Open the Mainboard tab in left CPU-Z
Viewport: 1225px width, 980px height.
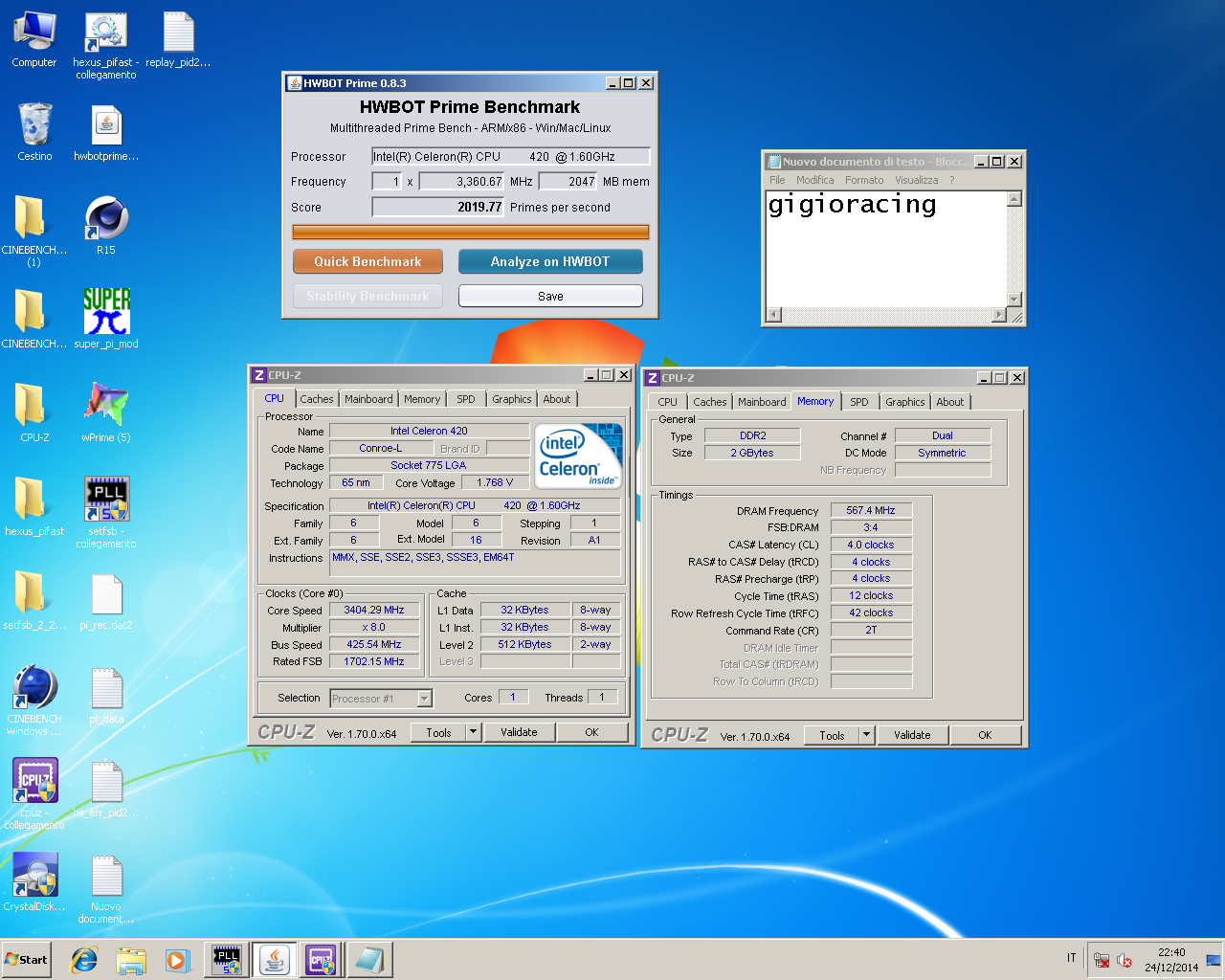pos(368,399)
